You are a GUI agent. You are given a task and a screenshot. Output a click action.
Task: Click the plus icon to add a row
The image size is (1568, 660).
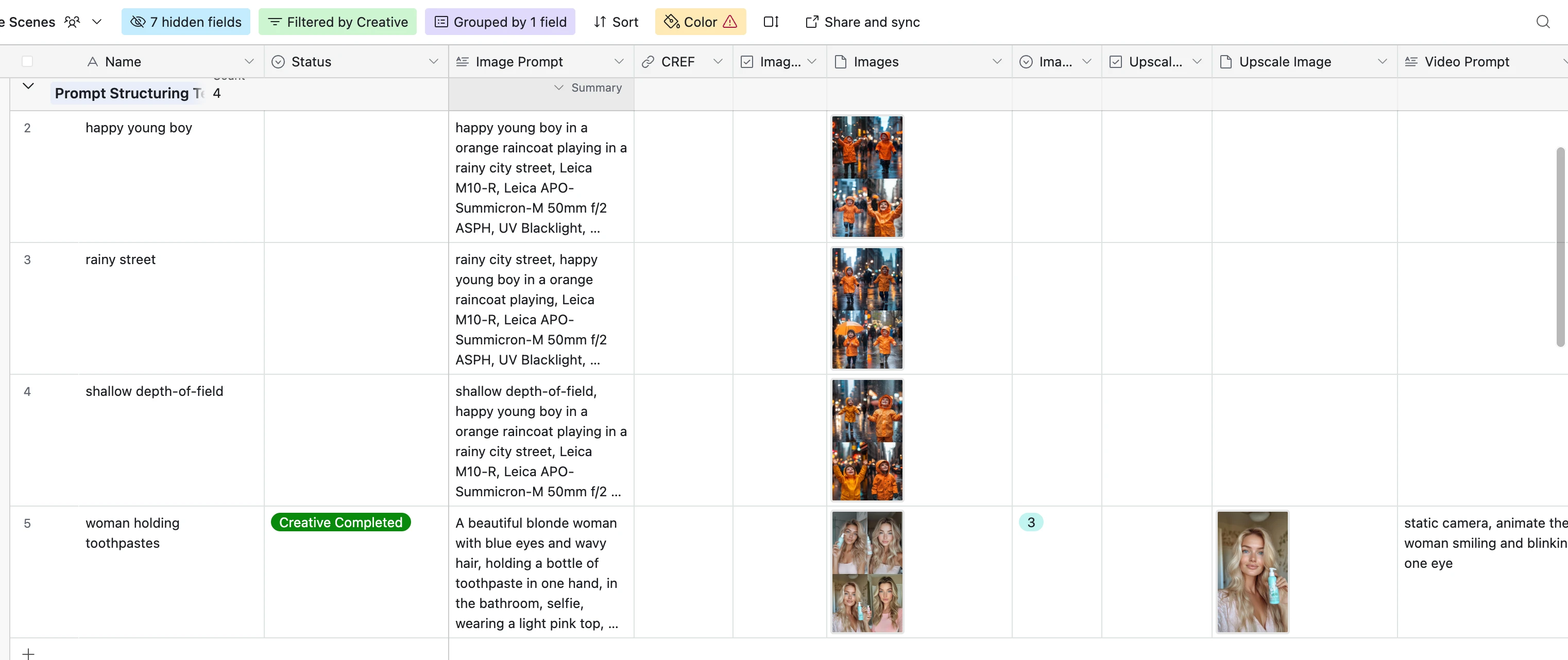(28, 653)
